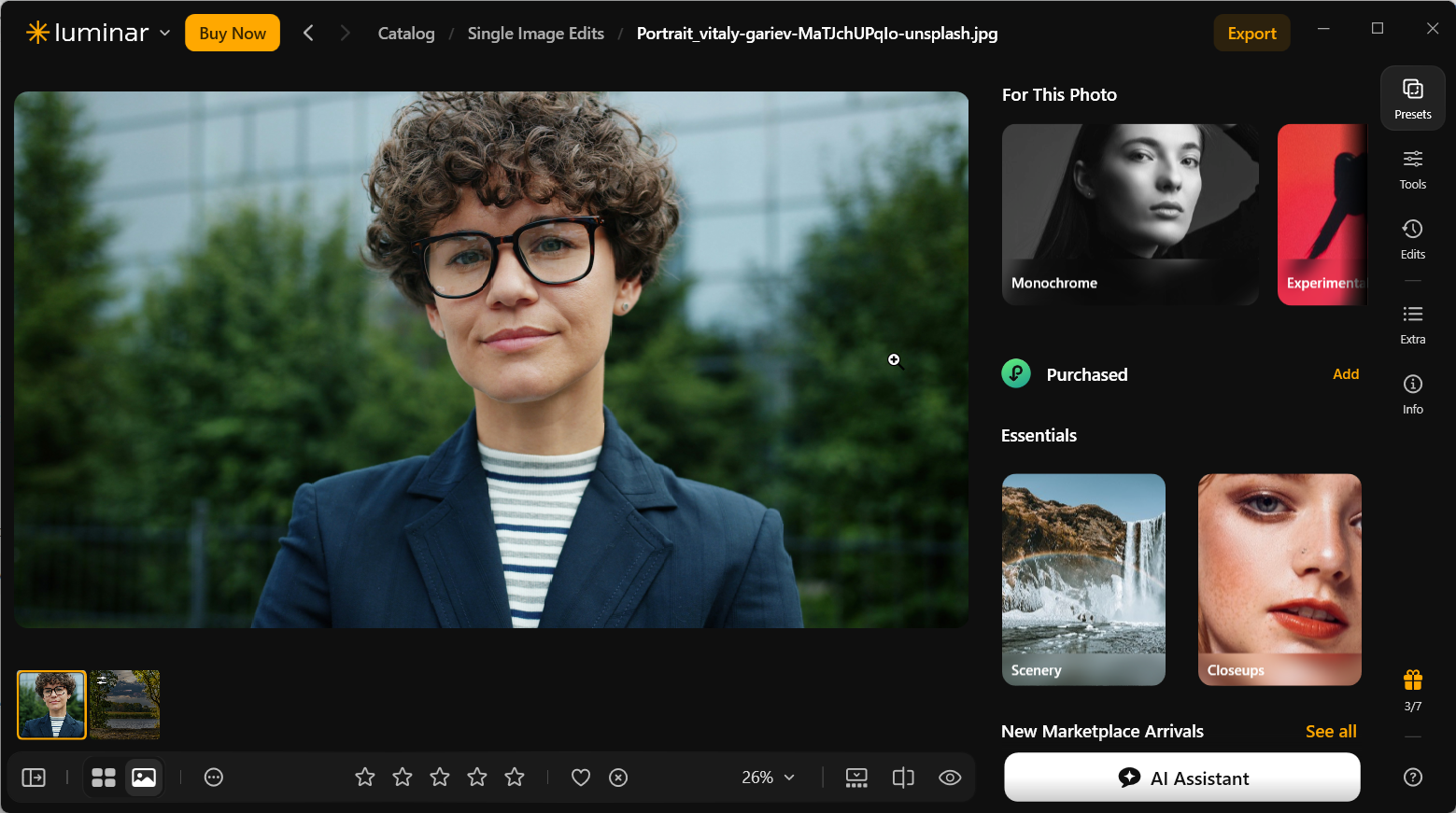Select the landscape thumbnail in filmstrip
This screenshot has height=813, width=1456.
(x=125, y=705)
